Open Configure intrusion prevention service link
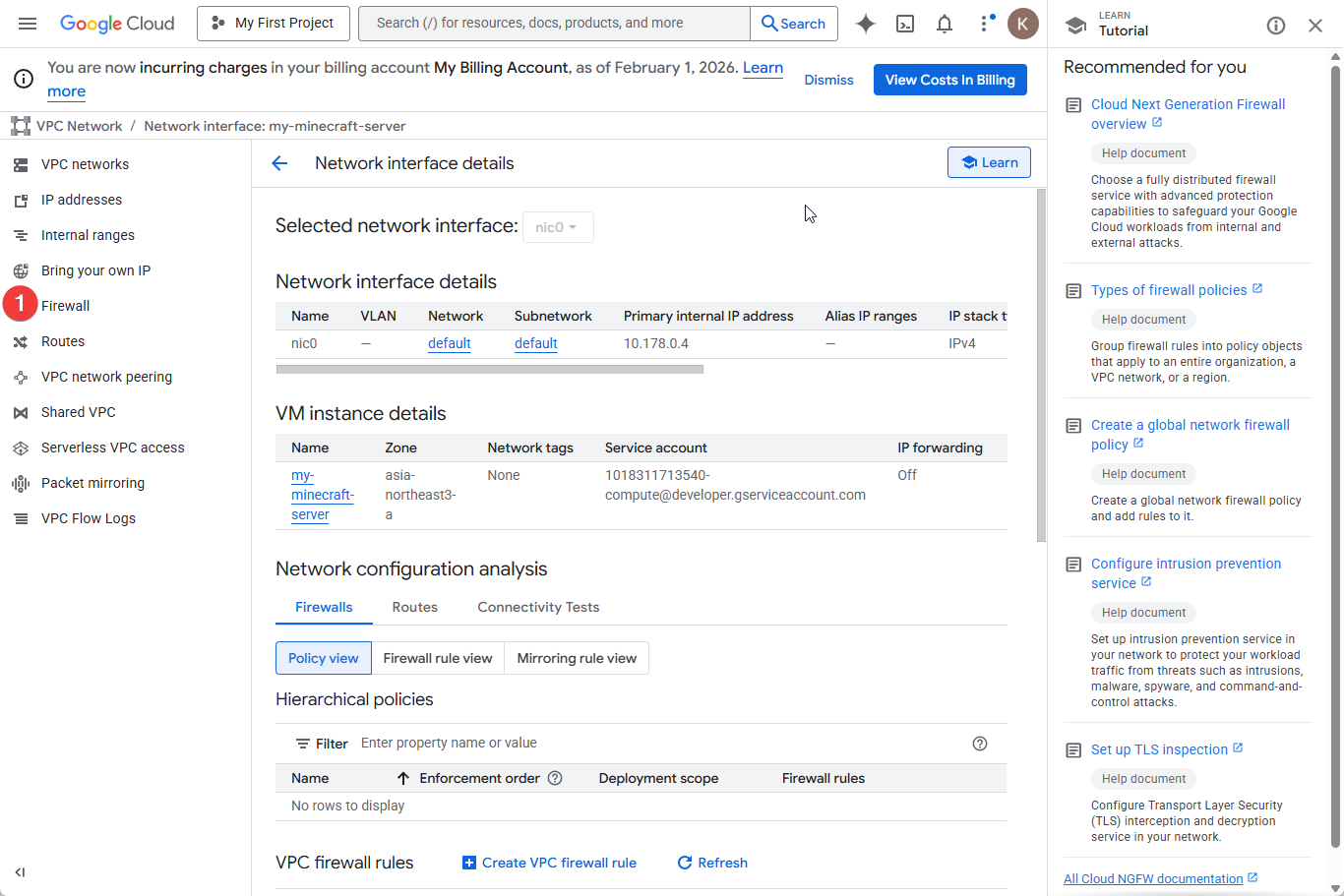Image resolution: width=1344 pixels, height=896 pixels. (1187, 573)
